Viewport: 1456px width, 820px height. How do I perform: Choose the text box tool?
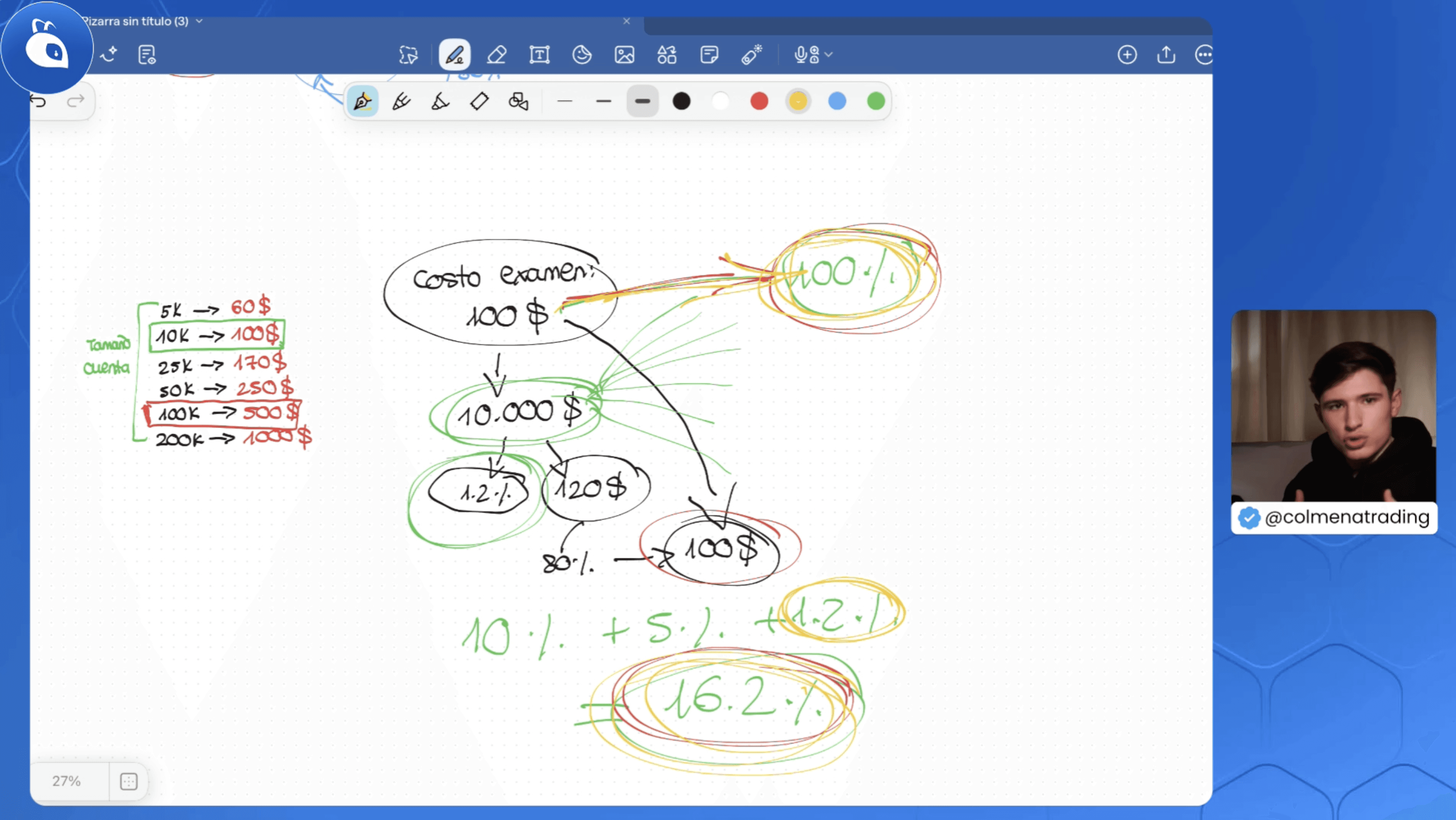[539, 55]
